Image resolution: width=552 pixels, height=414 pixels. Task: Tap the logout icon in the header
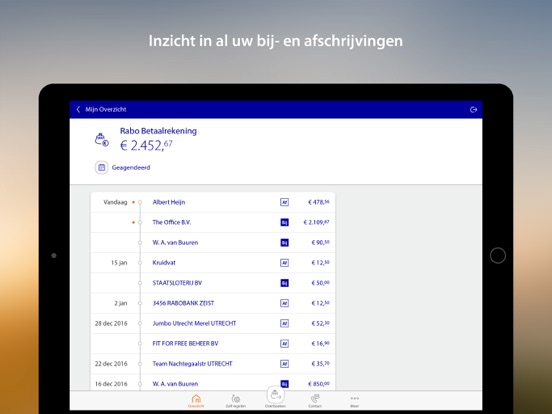pyautogui.click(x=473, y=109)
